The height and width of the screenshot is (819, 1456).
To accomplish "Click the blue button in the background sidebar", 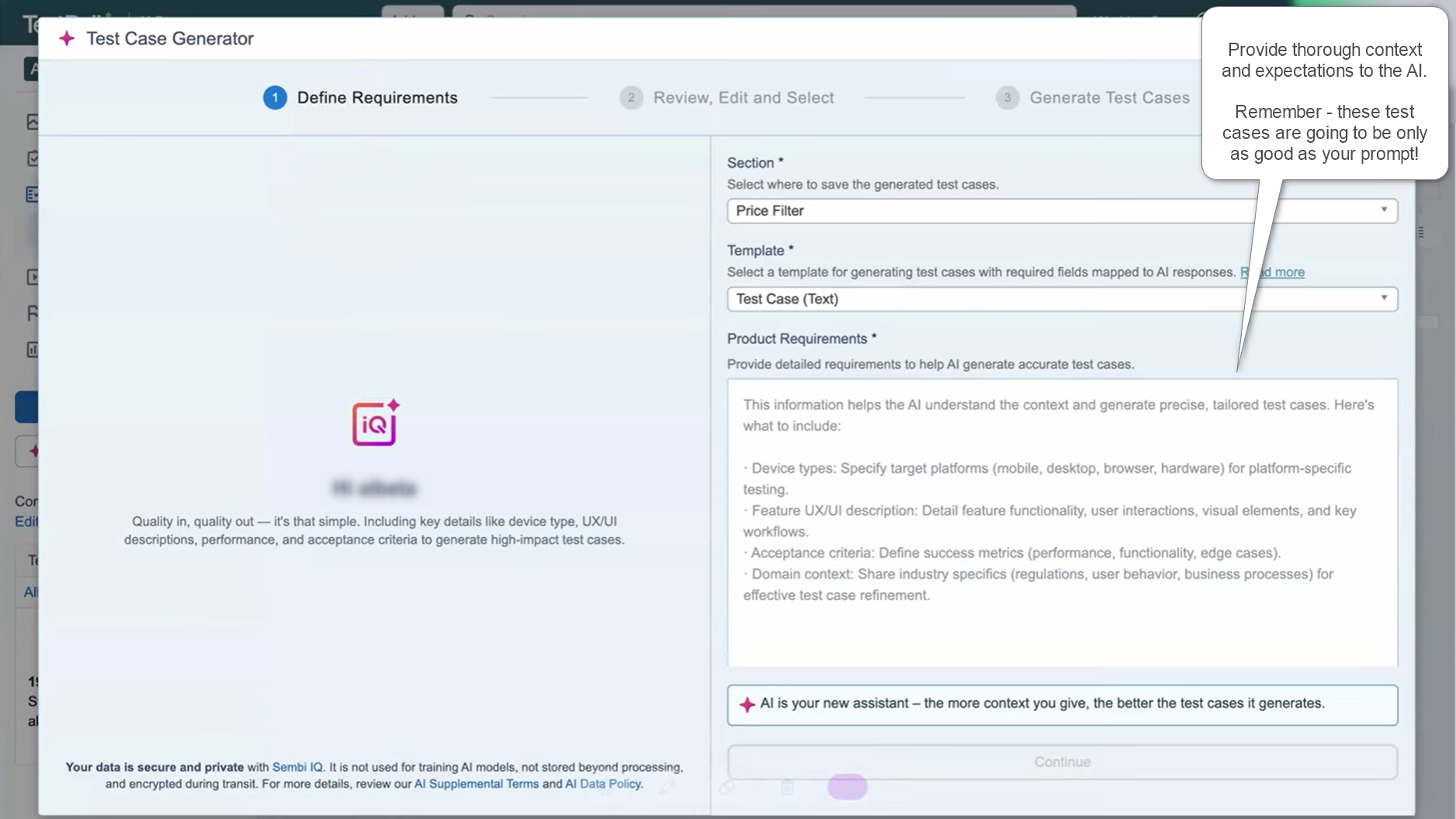I will pos(26,407).
